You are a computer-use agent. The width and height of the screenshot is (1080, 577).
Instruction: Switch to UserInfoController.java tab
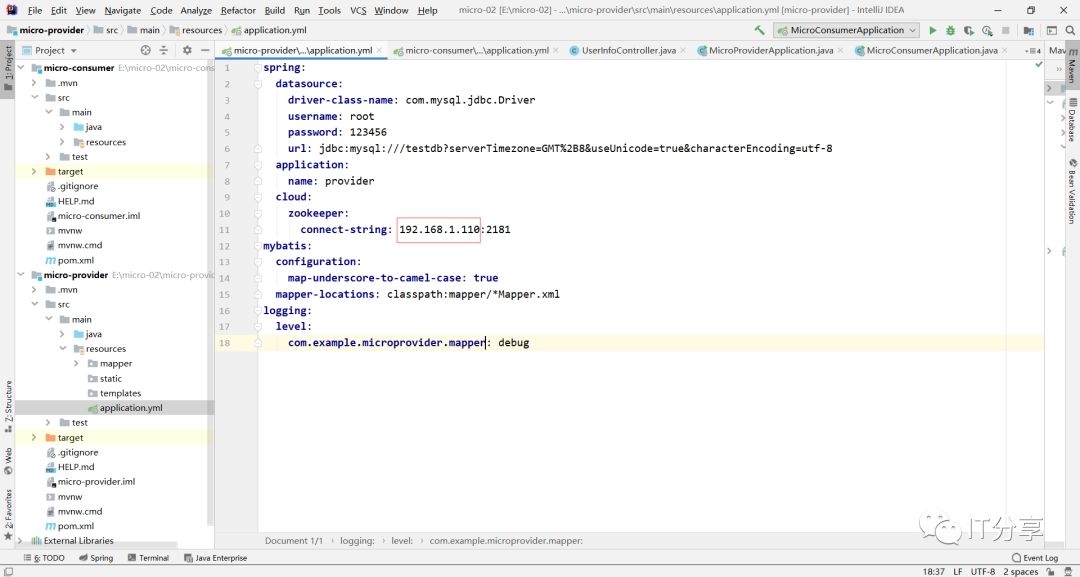pos(628,50)
